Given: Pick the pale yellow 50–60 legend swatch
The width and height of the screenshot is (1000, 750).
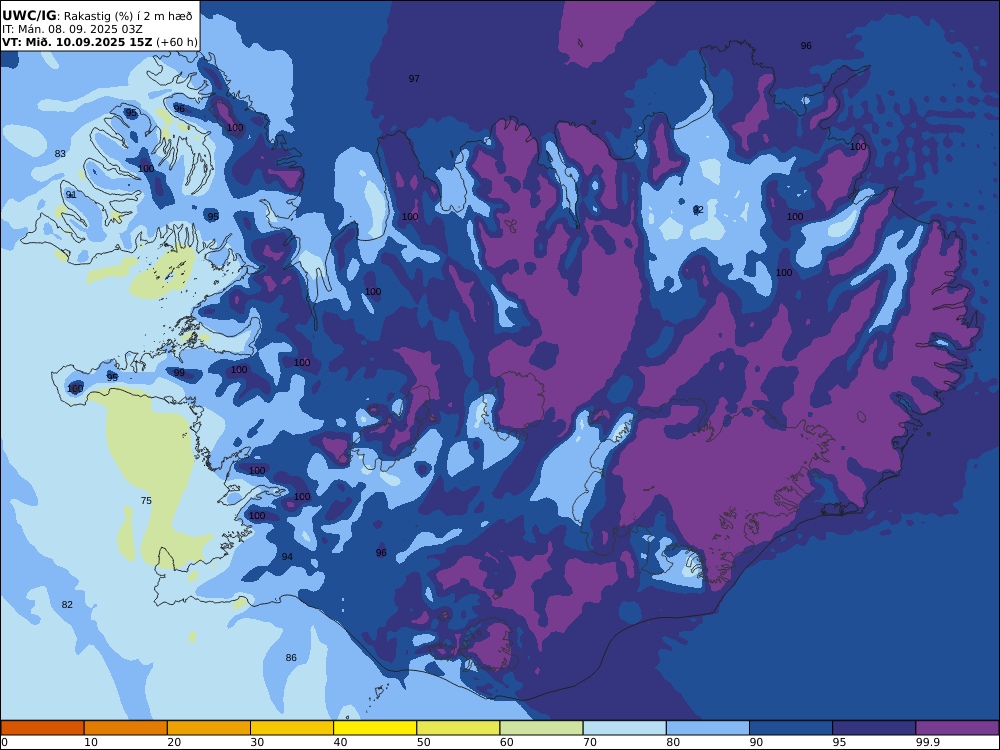Looking at the screenshot, I should tap(458, 728).
